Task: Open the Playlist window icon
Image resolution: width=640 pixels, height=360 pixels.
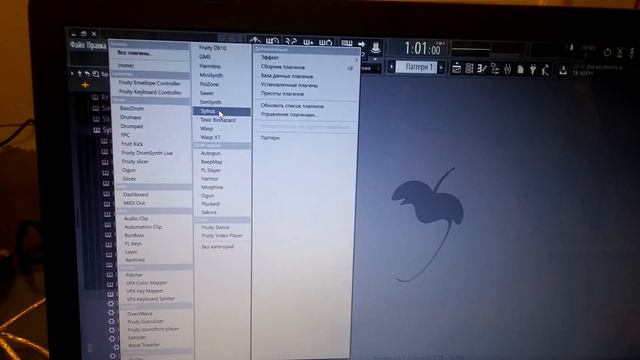Action: point(457,68)
